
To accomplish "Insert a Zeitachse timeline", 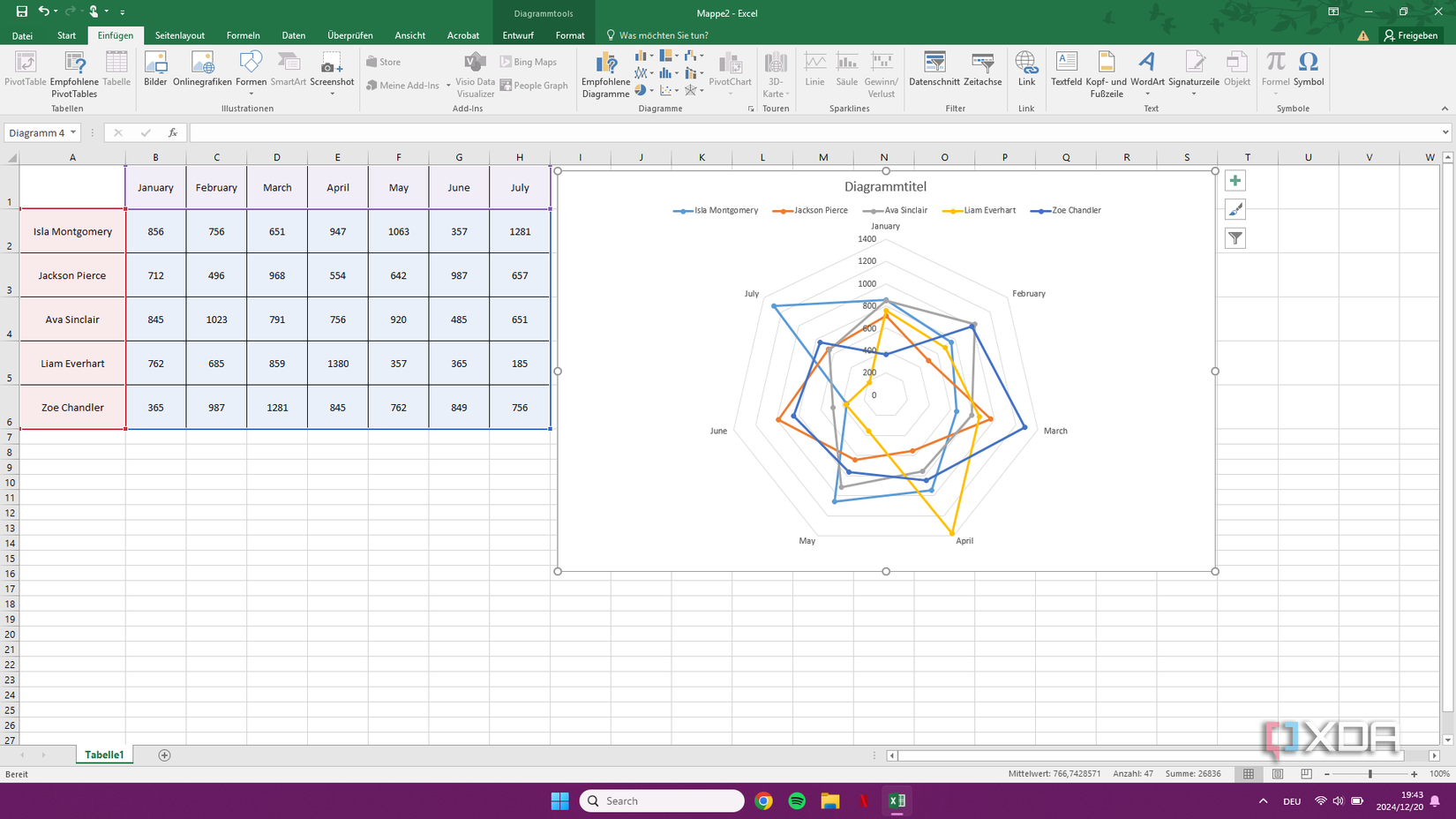I will pyautogui.click(x=982, y=73).
